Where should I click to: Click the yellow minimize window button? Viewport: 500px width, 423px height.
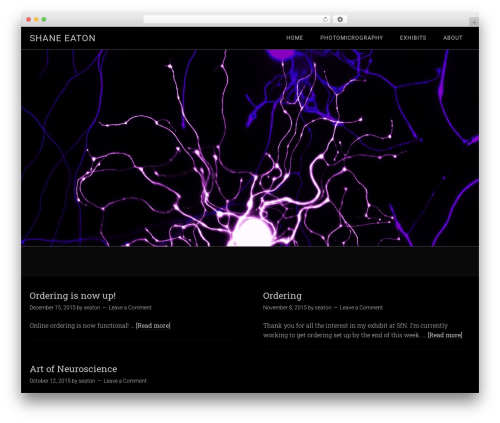(x=36, y=20)
